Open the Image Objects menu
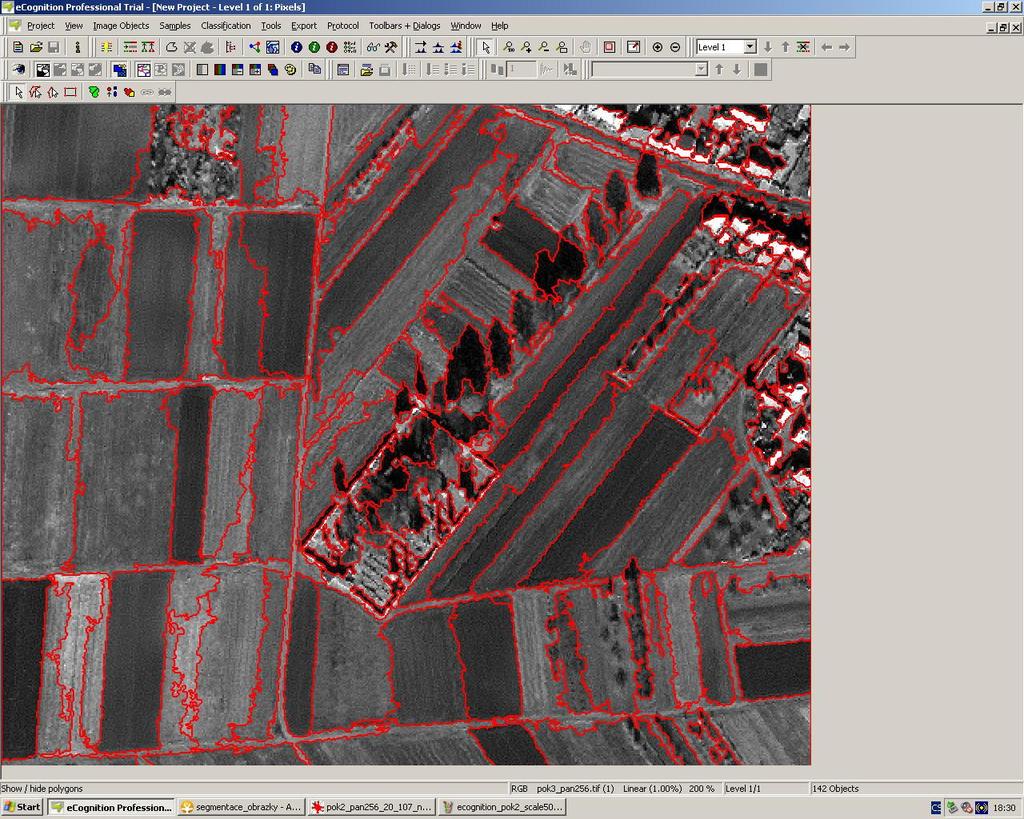The height and width of the screenshot is (819, 1024). (x=121, y=25)
